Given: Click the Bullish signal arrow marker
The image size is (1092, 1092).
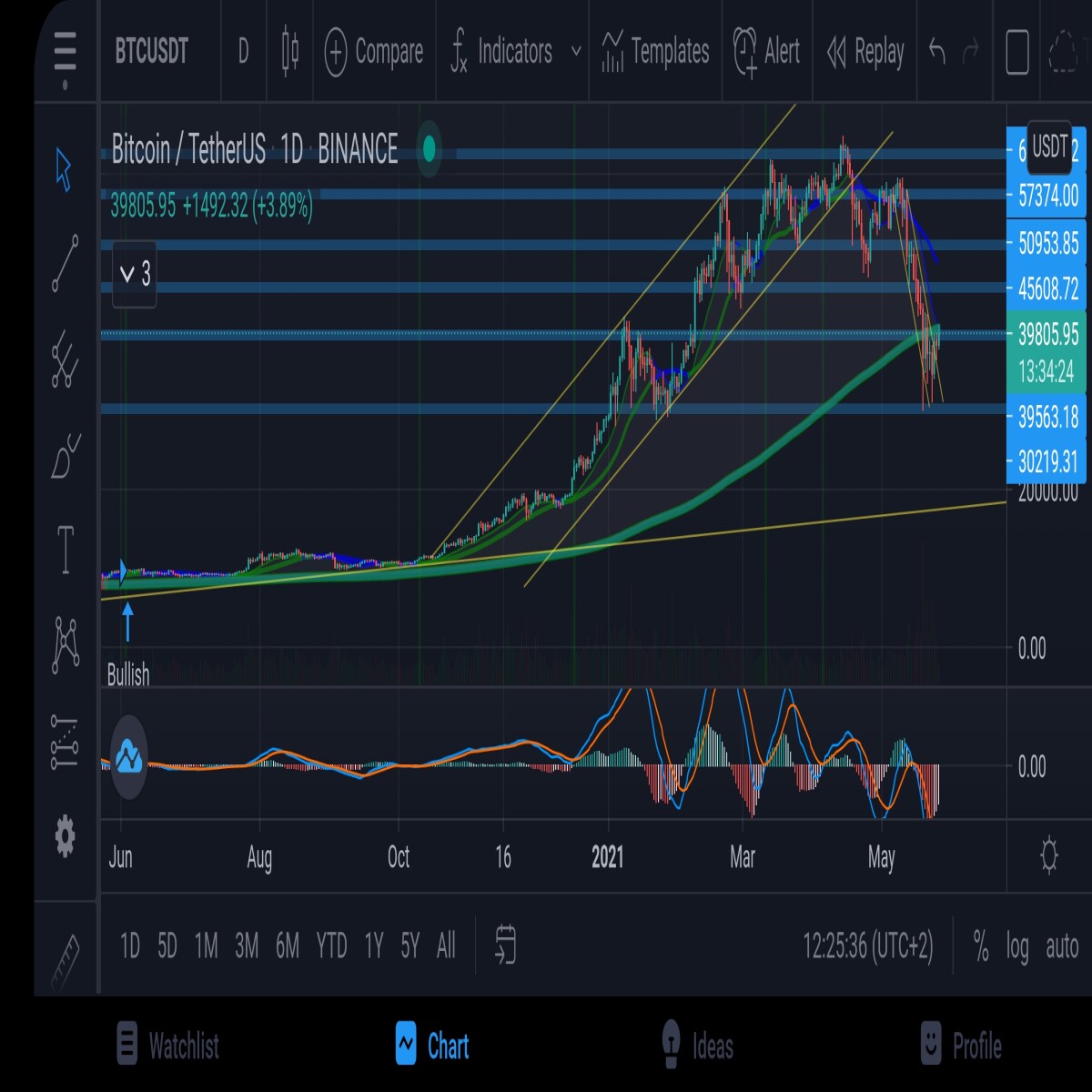Looking at the screenshot, I should 127,622.
